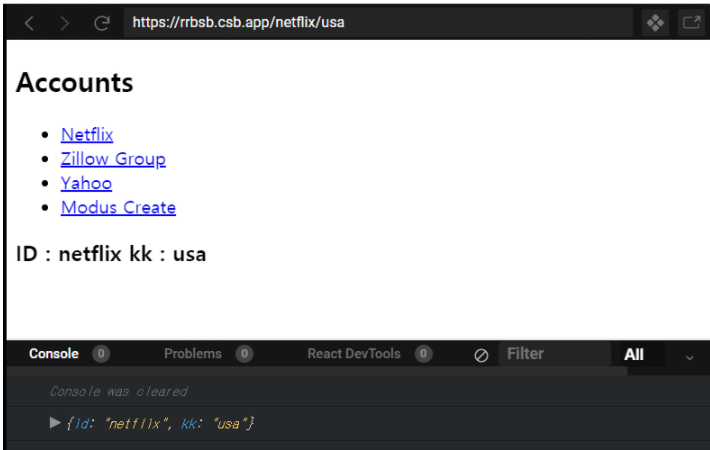Click the 'Console was cleared' message
Viewport: 710px width, 450px height.
point(119,391)
